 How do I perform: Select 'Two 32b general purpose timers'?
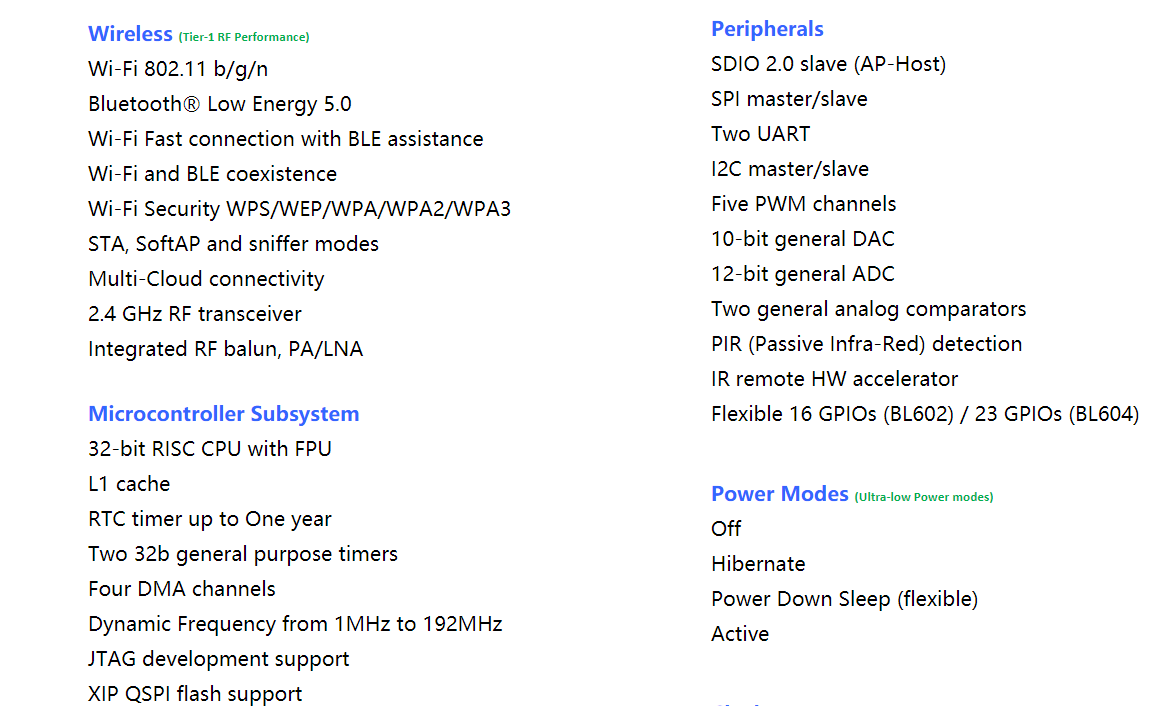click(x=243, y=554)
